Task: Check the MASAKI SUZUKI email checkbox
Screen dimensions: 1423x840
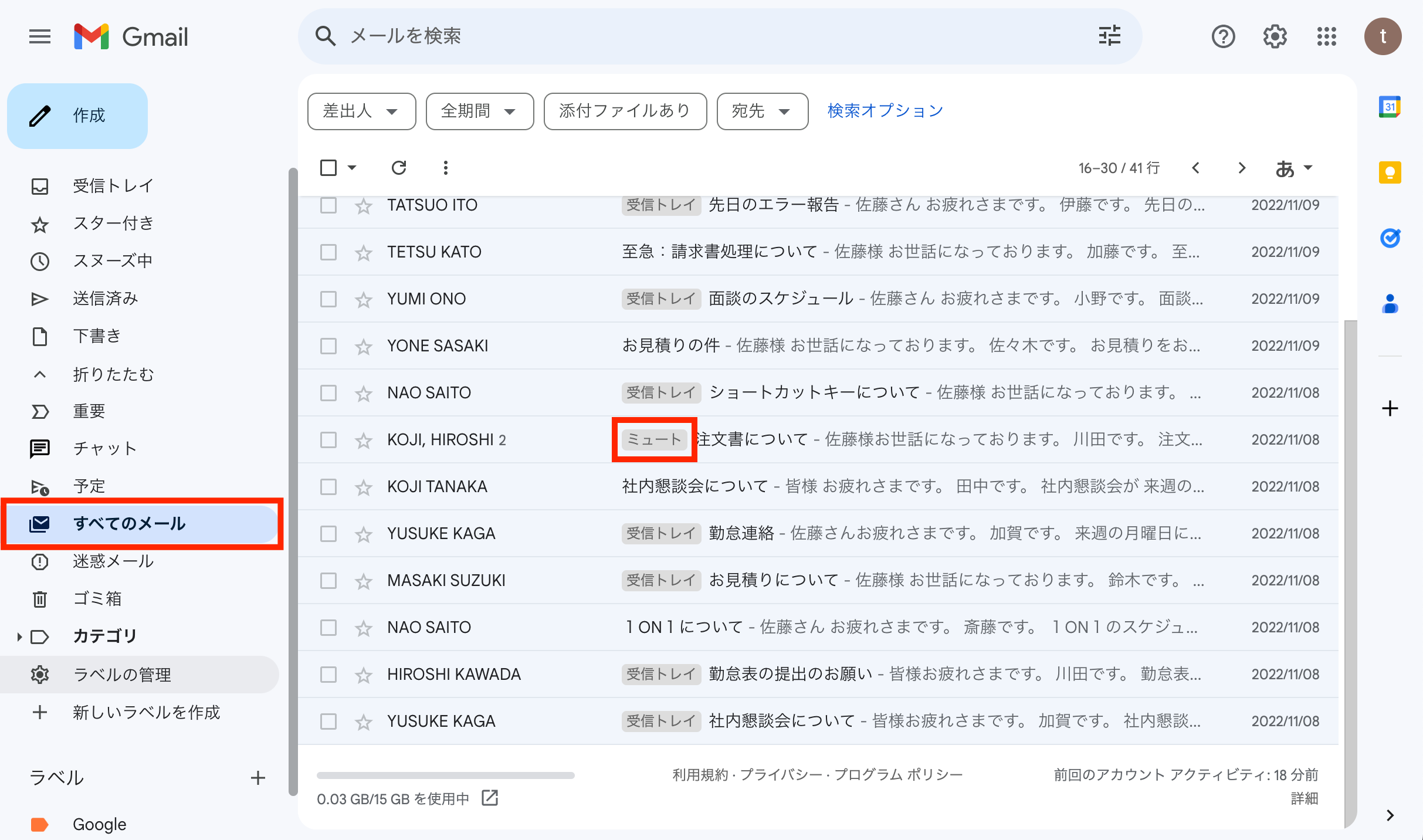Action: click(x=328, y=581)
